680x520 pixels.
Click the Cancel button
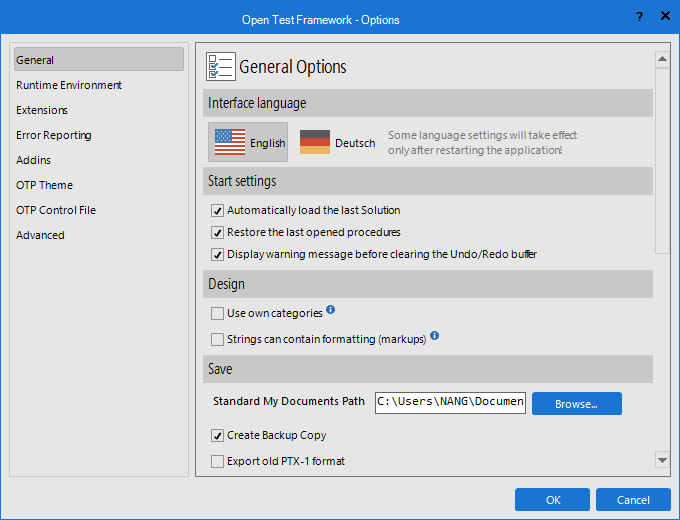click(x=633, y=500)
